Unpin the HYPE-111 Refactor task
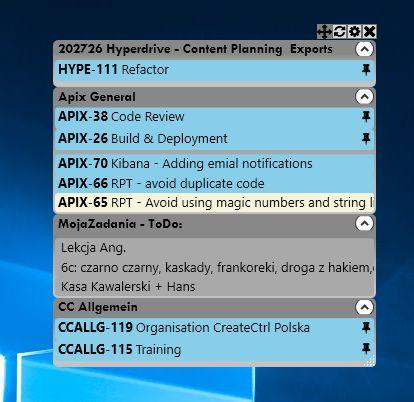 [366, 69]
